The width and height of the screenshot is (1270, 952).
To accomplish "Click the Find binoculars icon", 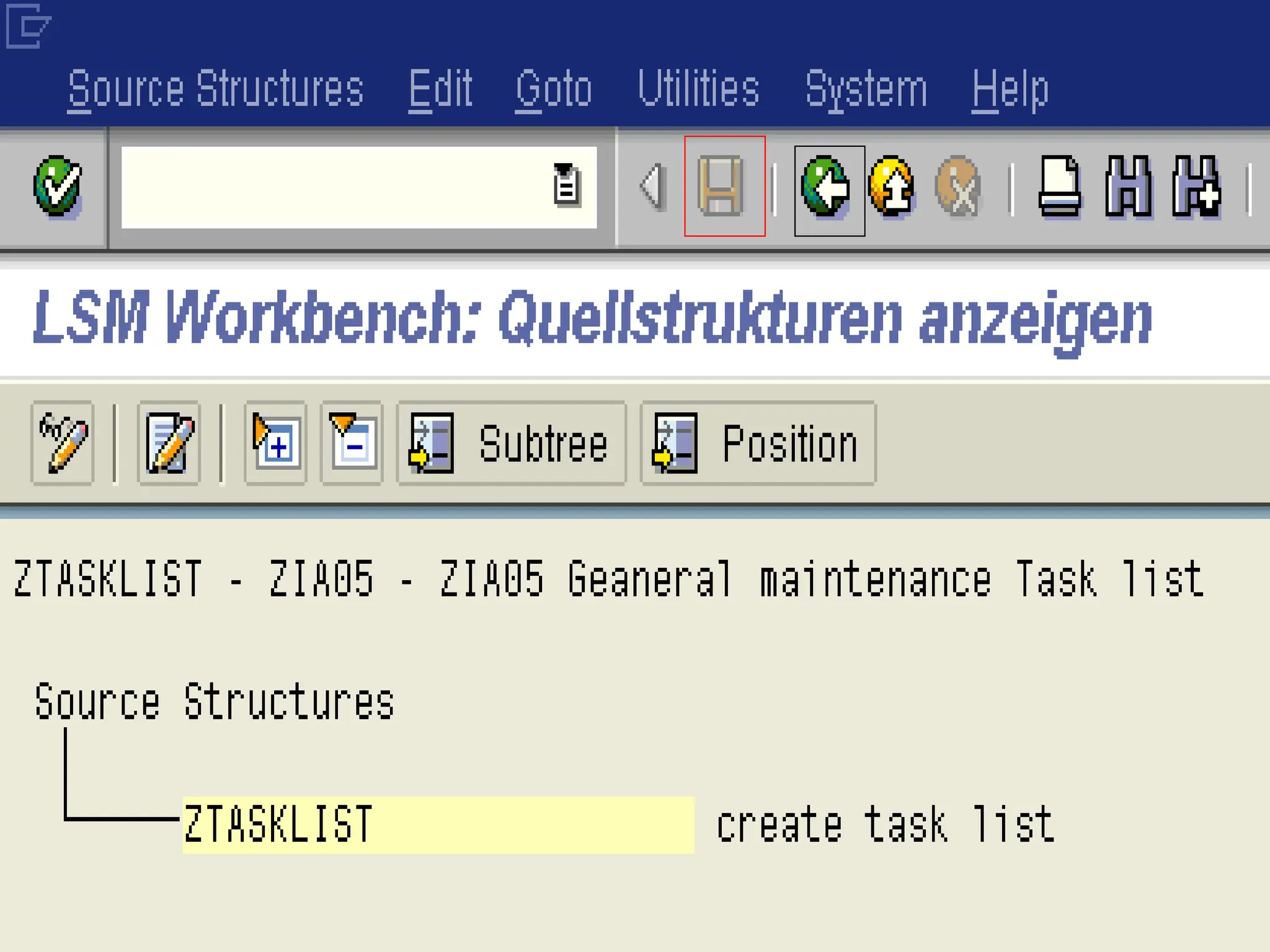I will click(1128, 187).
